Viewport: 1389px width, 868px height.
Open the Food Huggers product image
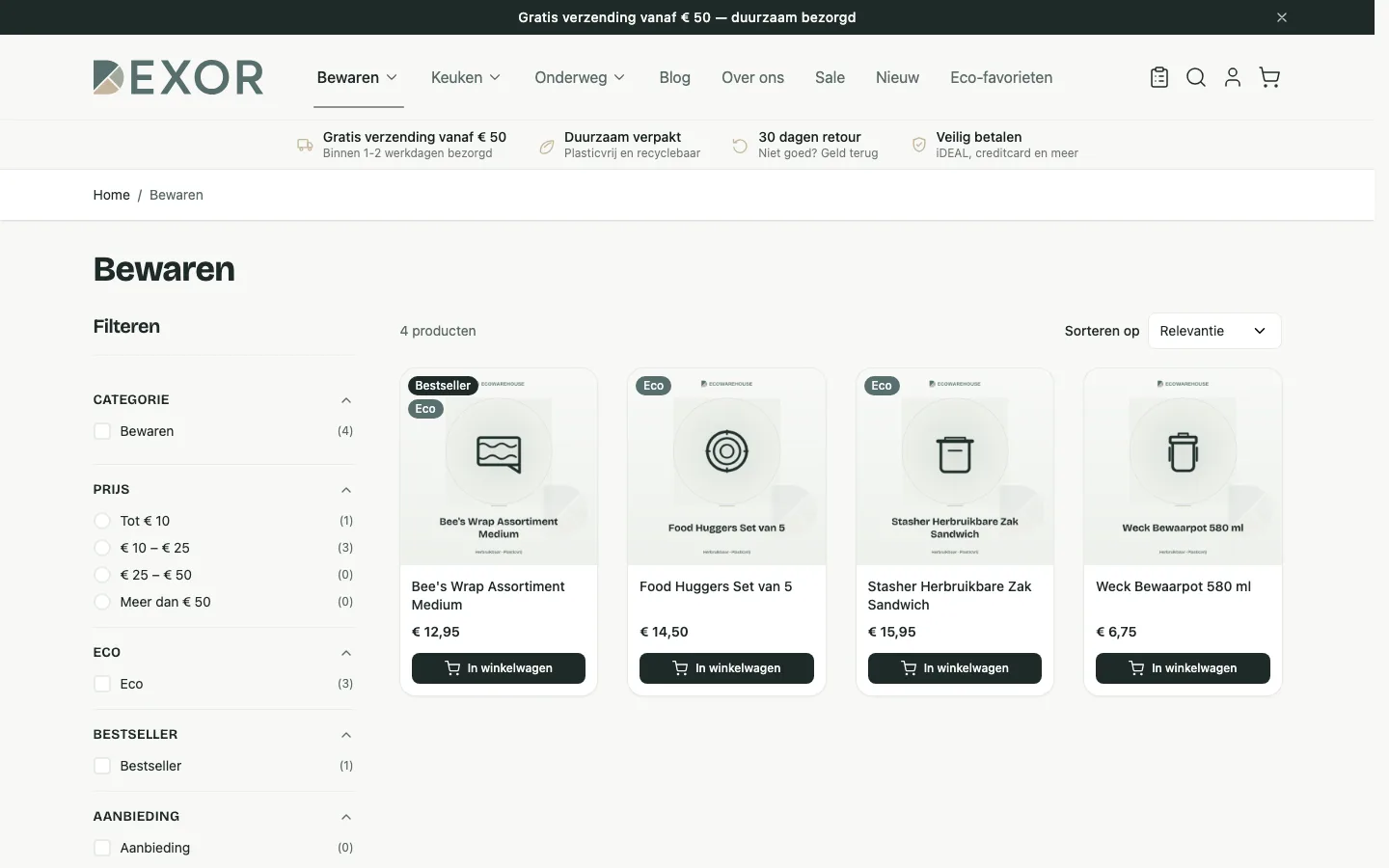click(726, 467)
